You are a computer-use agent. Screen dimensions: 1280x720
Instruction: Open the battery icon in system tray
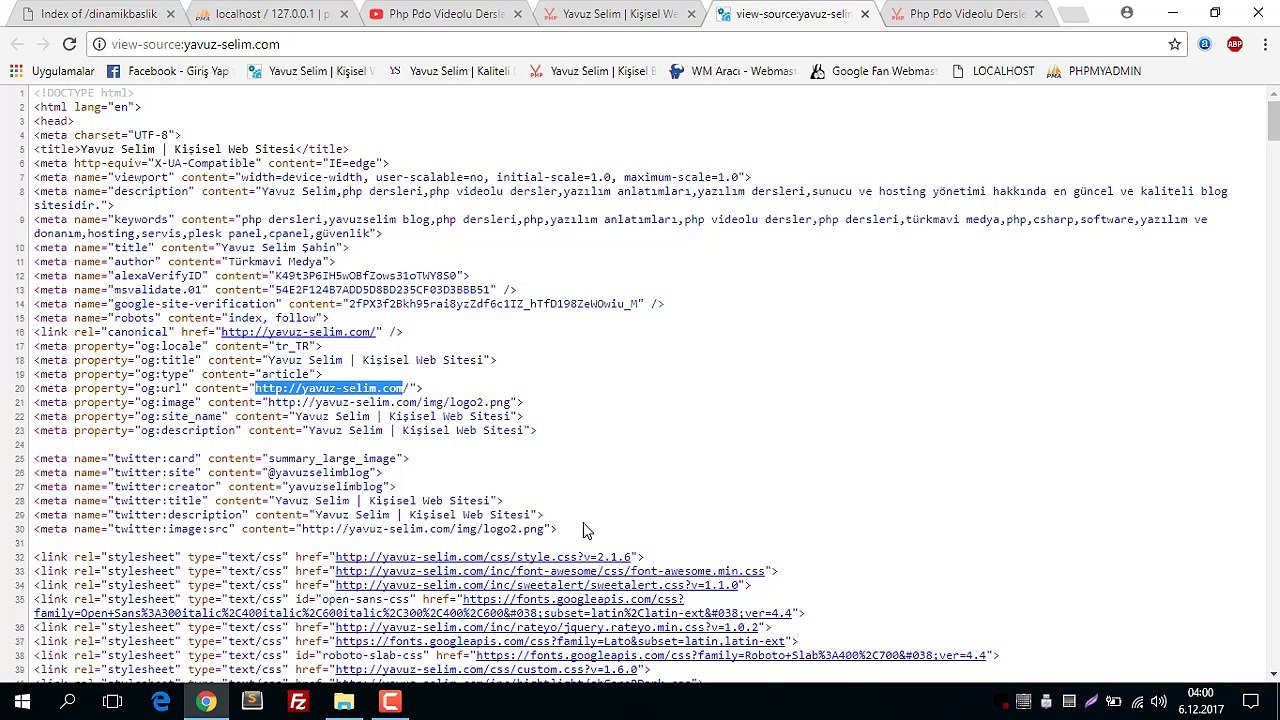[x=1113, y=702]
